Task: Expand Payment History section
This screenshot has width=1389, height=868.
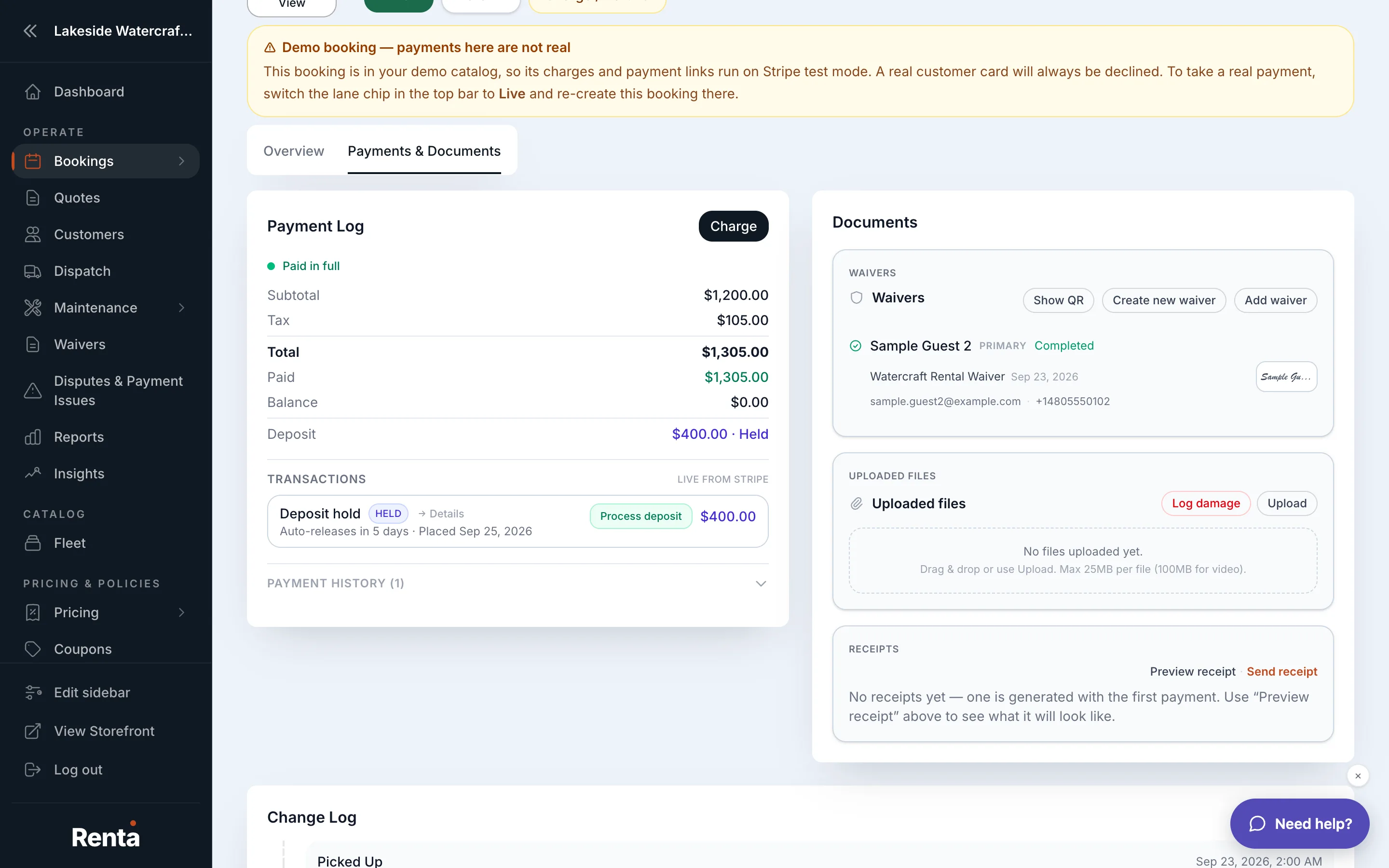Action: 517,584
